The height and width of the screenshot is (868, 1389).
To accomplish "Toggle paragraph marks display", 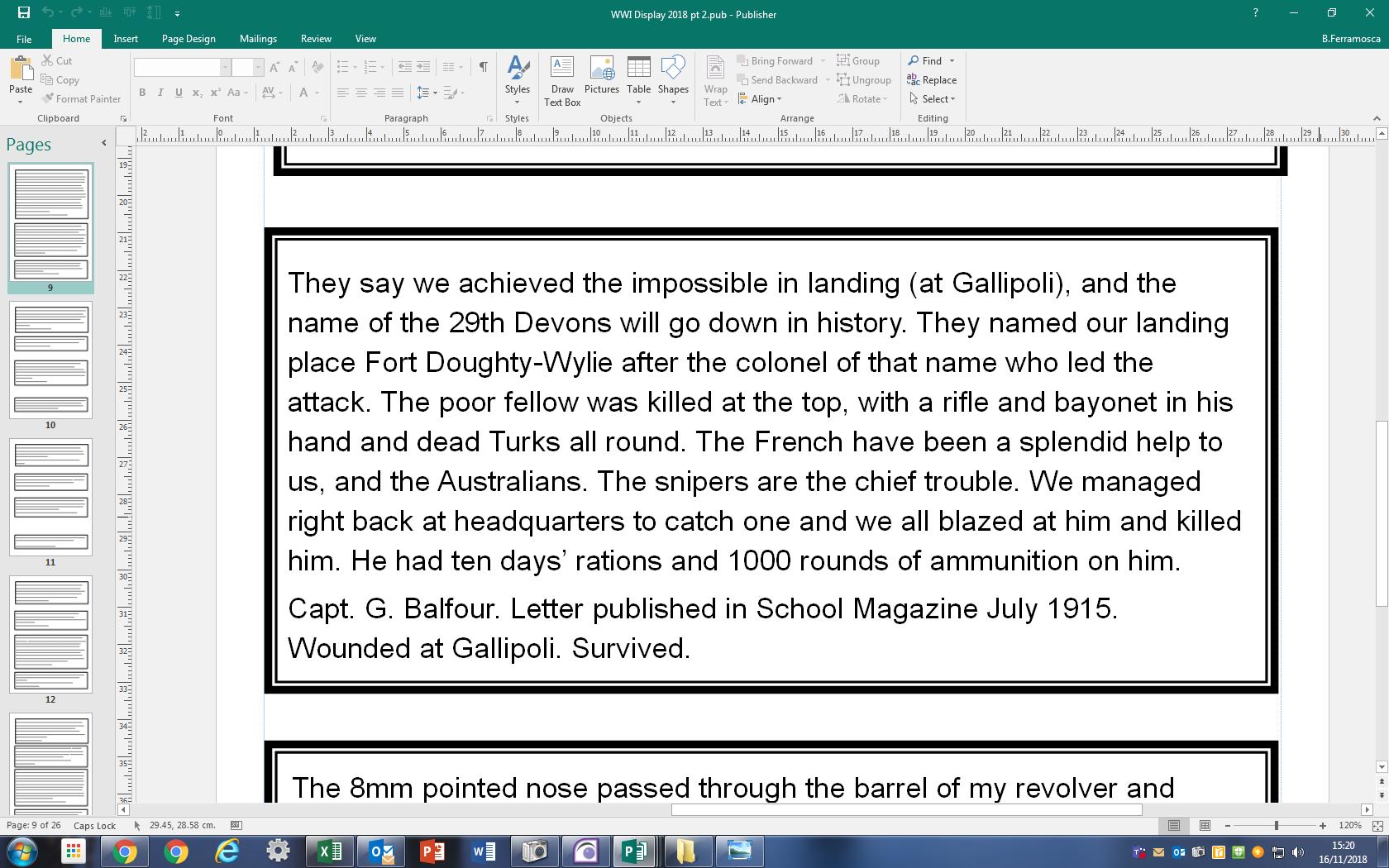I will pos(483,67).
